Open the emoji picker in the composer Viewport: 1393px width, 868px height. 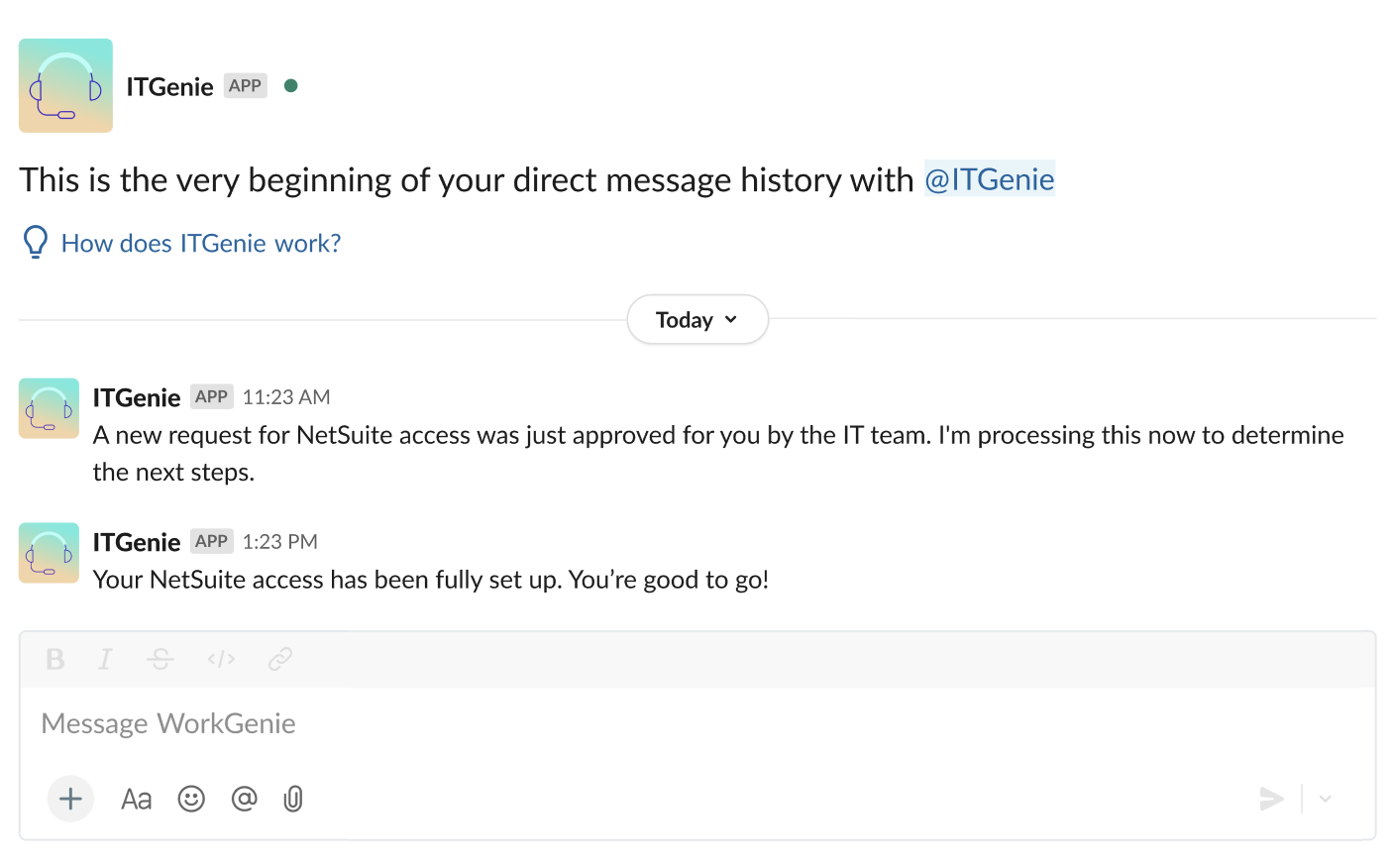tap(191, 799)
